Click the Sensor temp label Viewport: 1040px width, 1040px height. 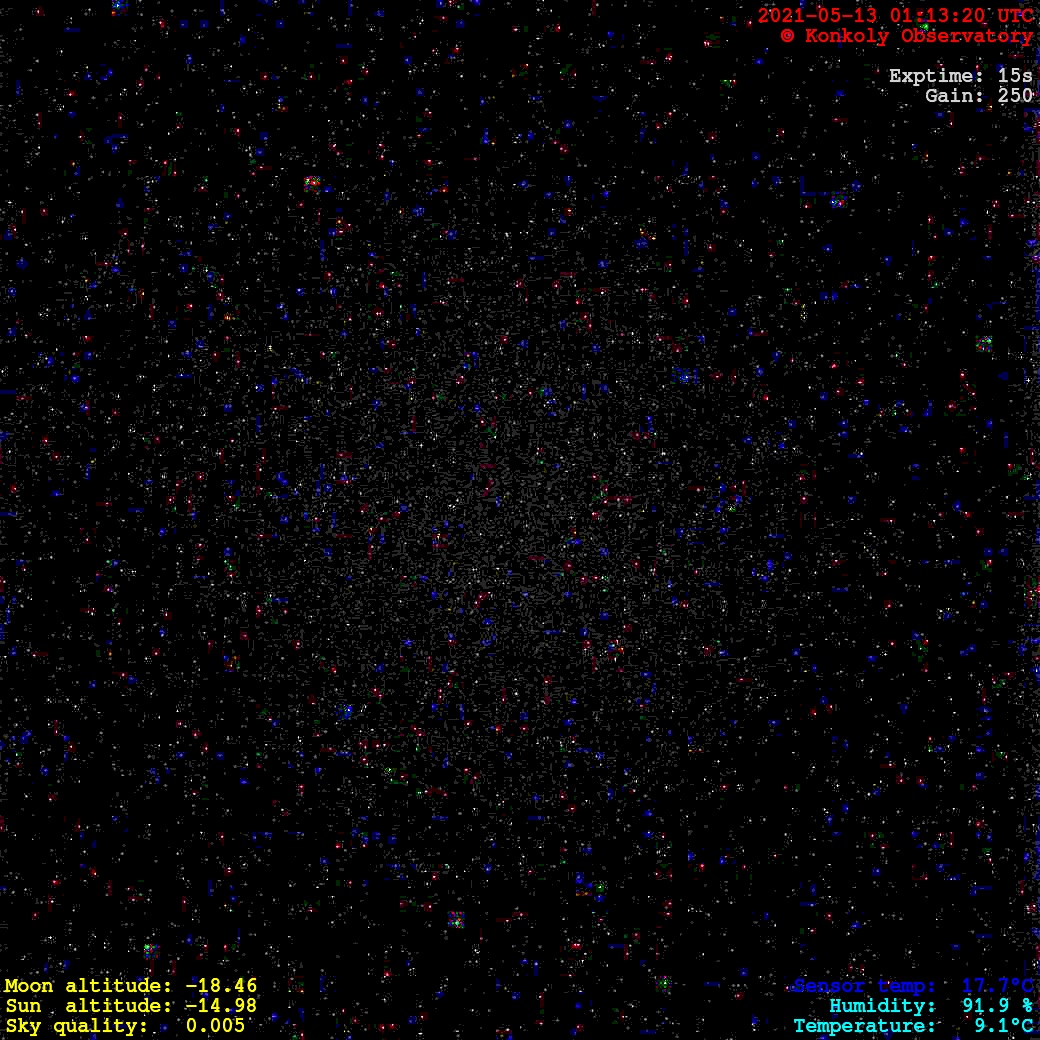tap(865, 986)
